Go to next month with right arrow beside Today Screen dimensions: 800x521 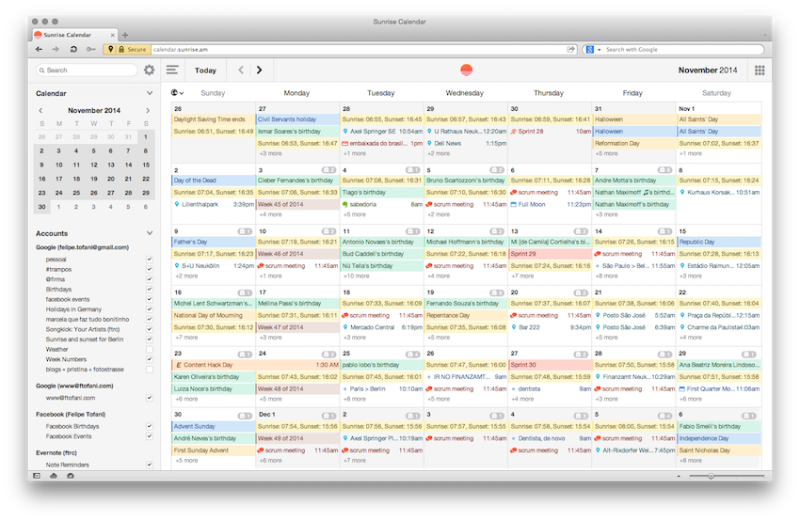click(259, 70)
